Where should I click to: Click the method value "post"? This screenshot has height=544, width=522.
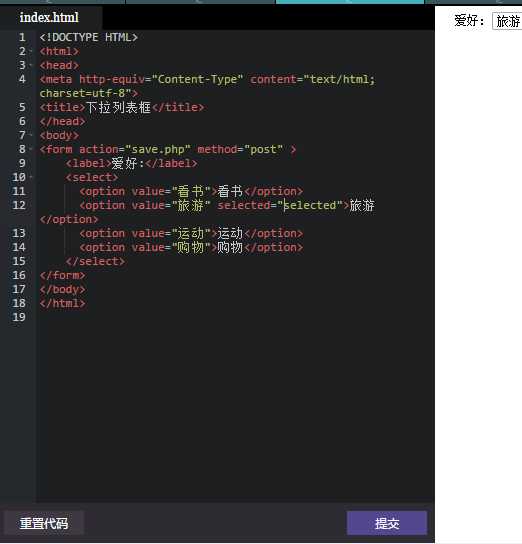(264, 150)
